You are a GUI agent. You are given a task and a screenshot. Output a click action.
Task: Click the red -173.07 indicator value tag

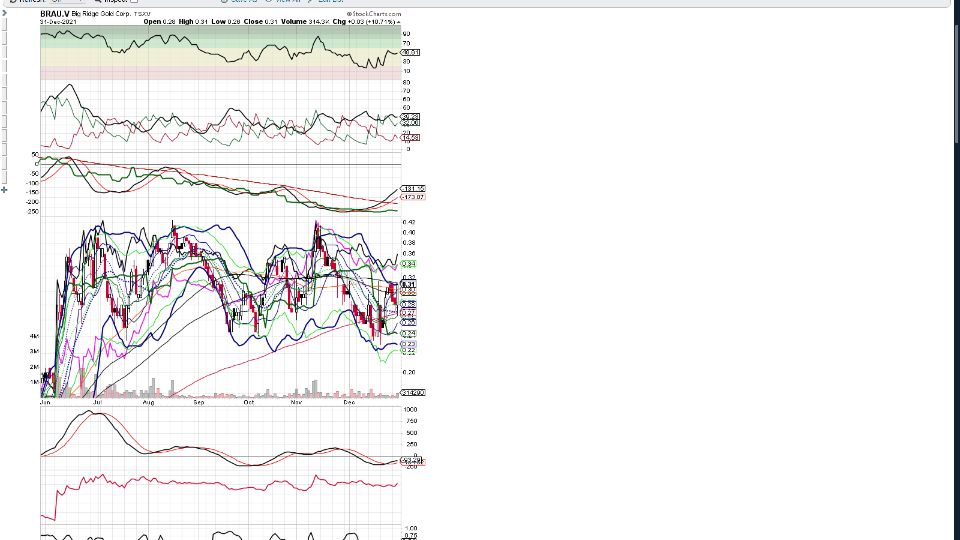click(x=413, y=197)
